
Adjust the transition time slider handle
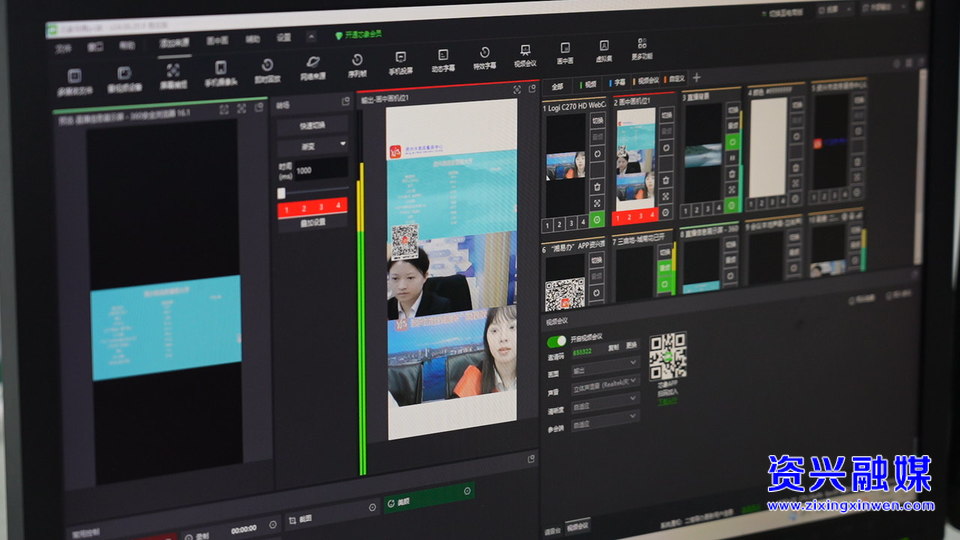coord(281,193)
